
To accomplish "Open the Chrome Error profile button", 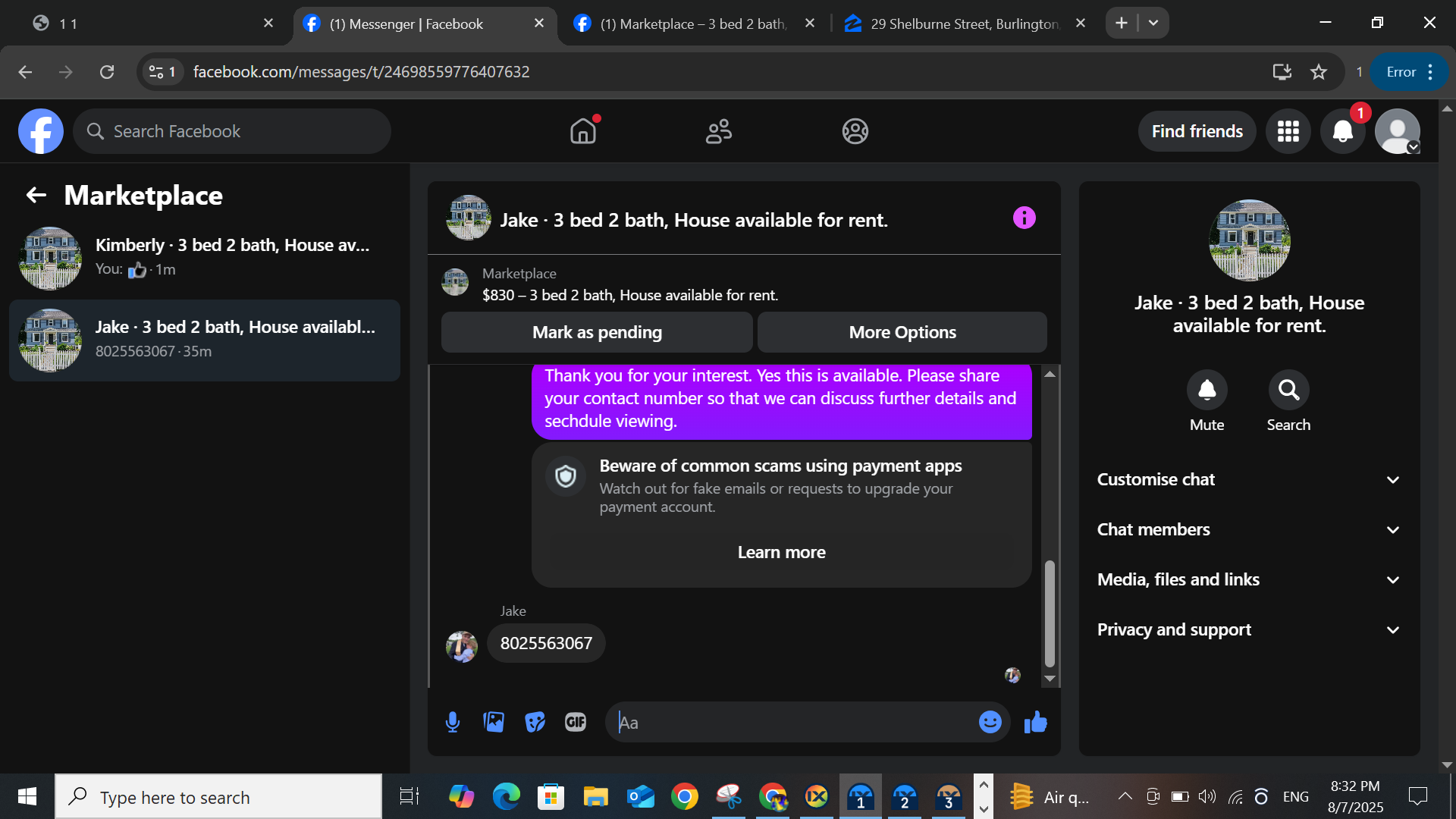I will pyautogui.click(x=1409, y=72).
